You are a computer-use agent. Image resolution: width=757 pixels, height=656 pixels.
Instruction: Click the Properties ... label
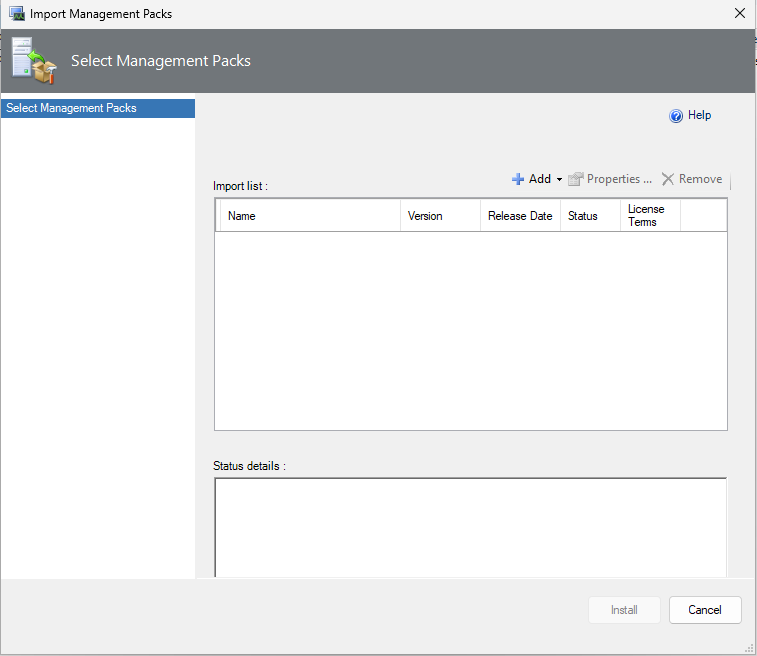[x=619, y=179]
